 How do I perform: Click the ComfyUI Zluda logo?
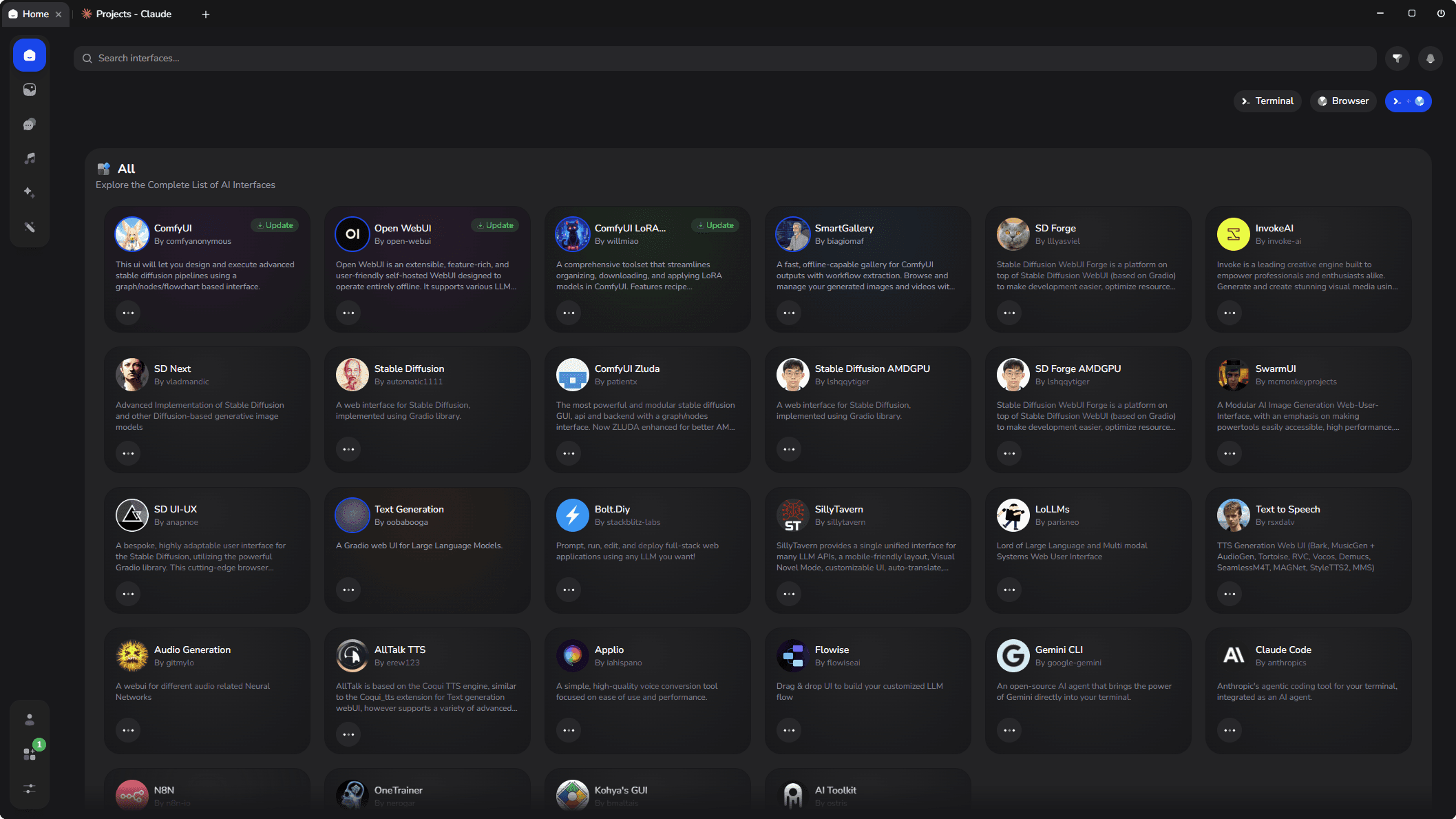pyautogui.click(x=573, y=375)
